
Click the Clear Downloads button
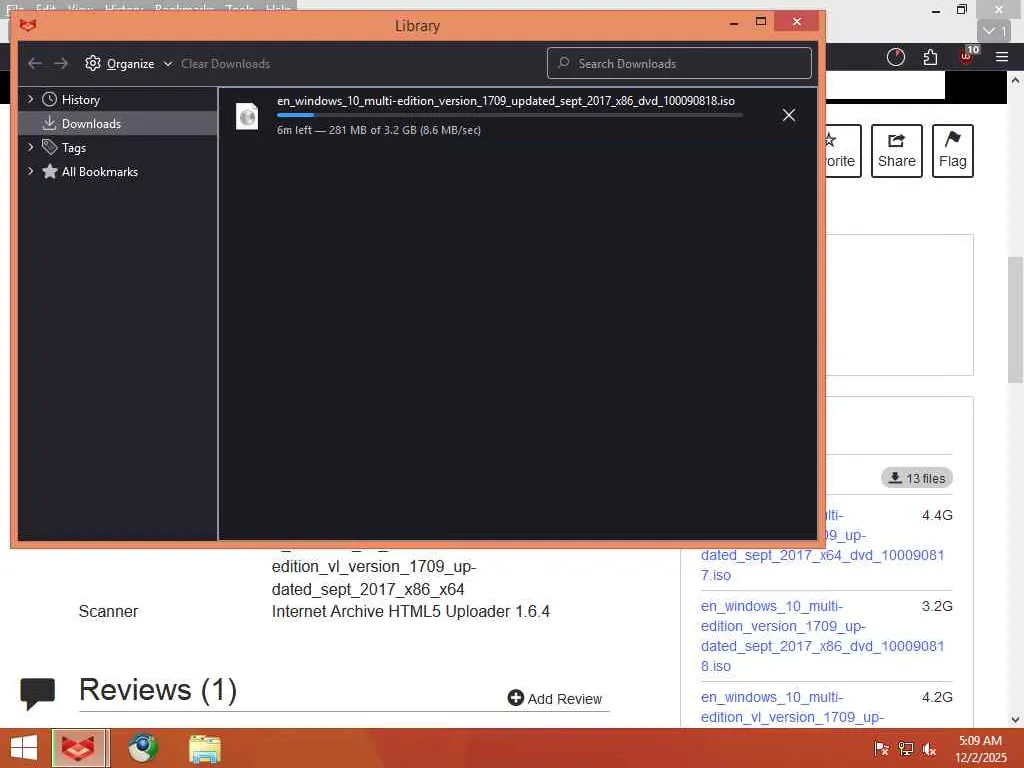[x=225, y=63]
